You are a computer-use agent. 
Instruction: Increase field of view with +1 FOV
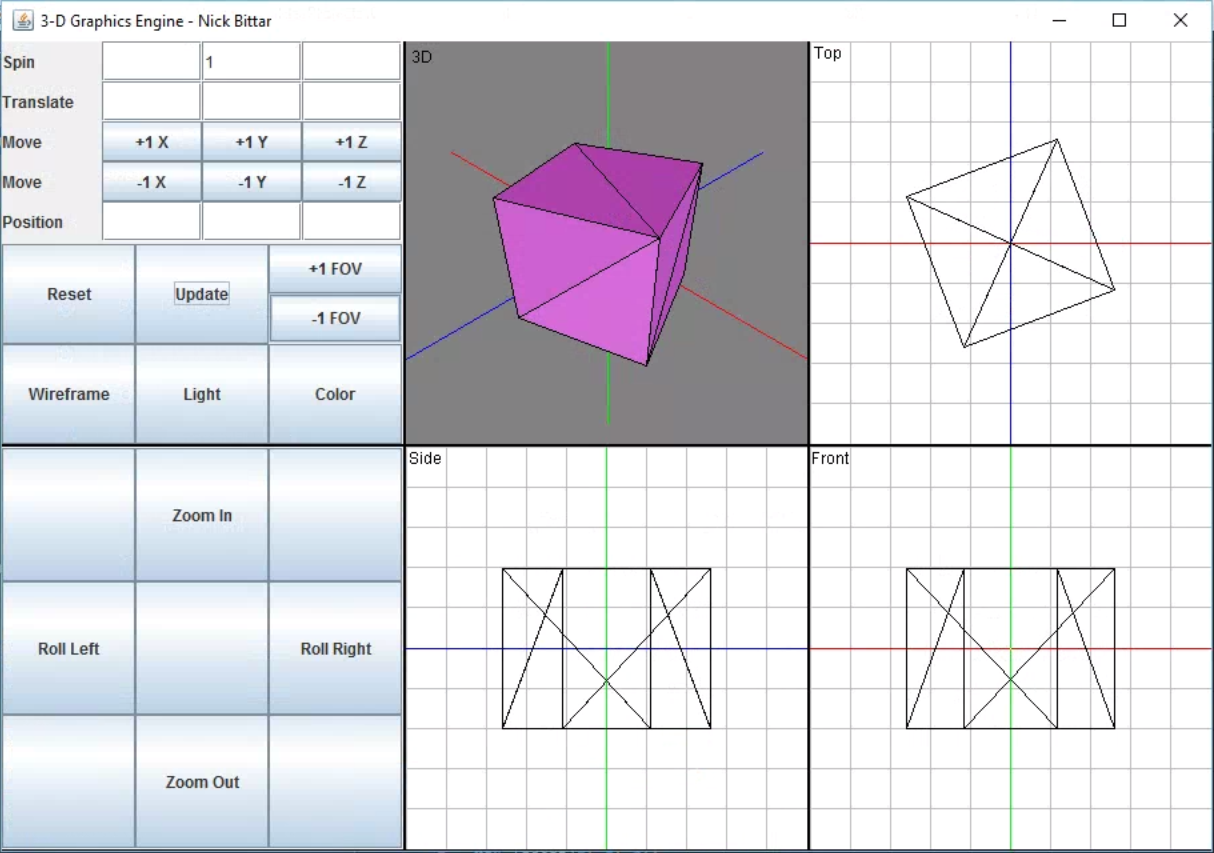click(335, 269)
